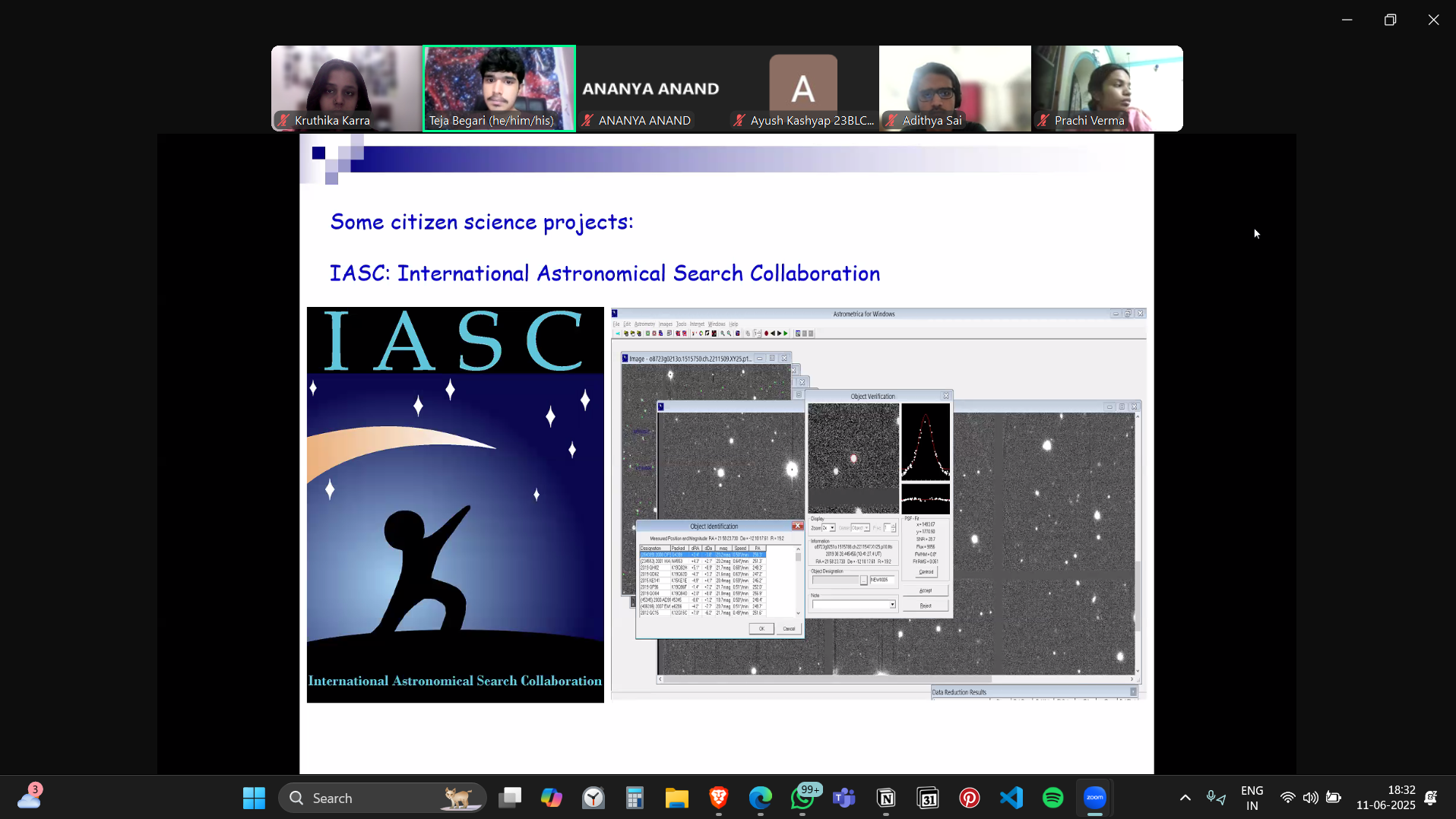The width and height of the screenshot is (1456, 819).
Task: Show hidden system tray icons
Action: coord(1185,798)
